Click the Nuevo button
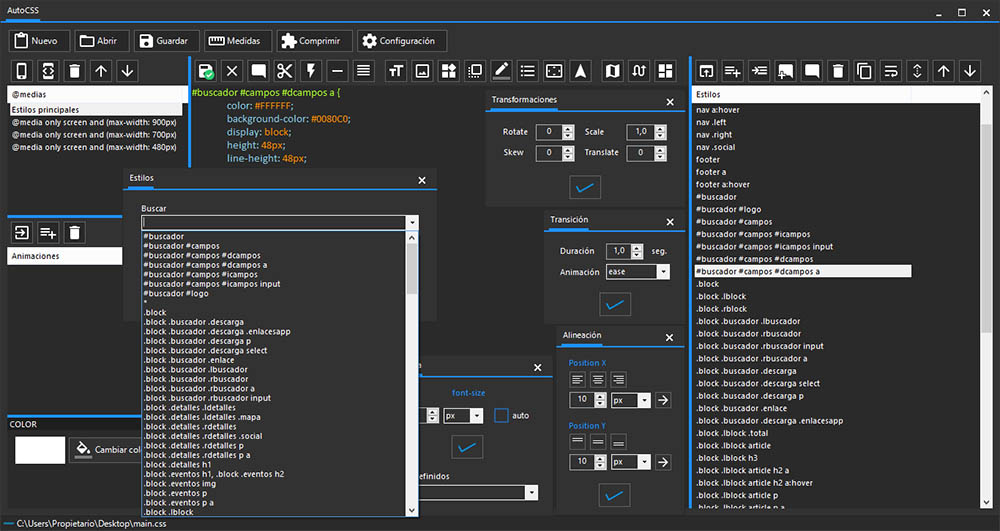This screenshot has width=1000, height=531. (37, 41)
